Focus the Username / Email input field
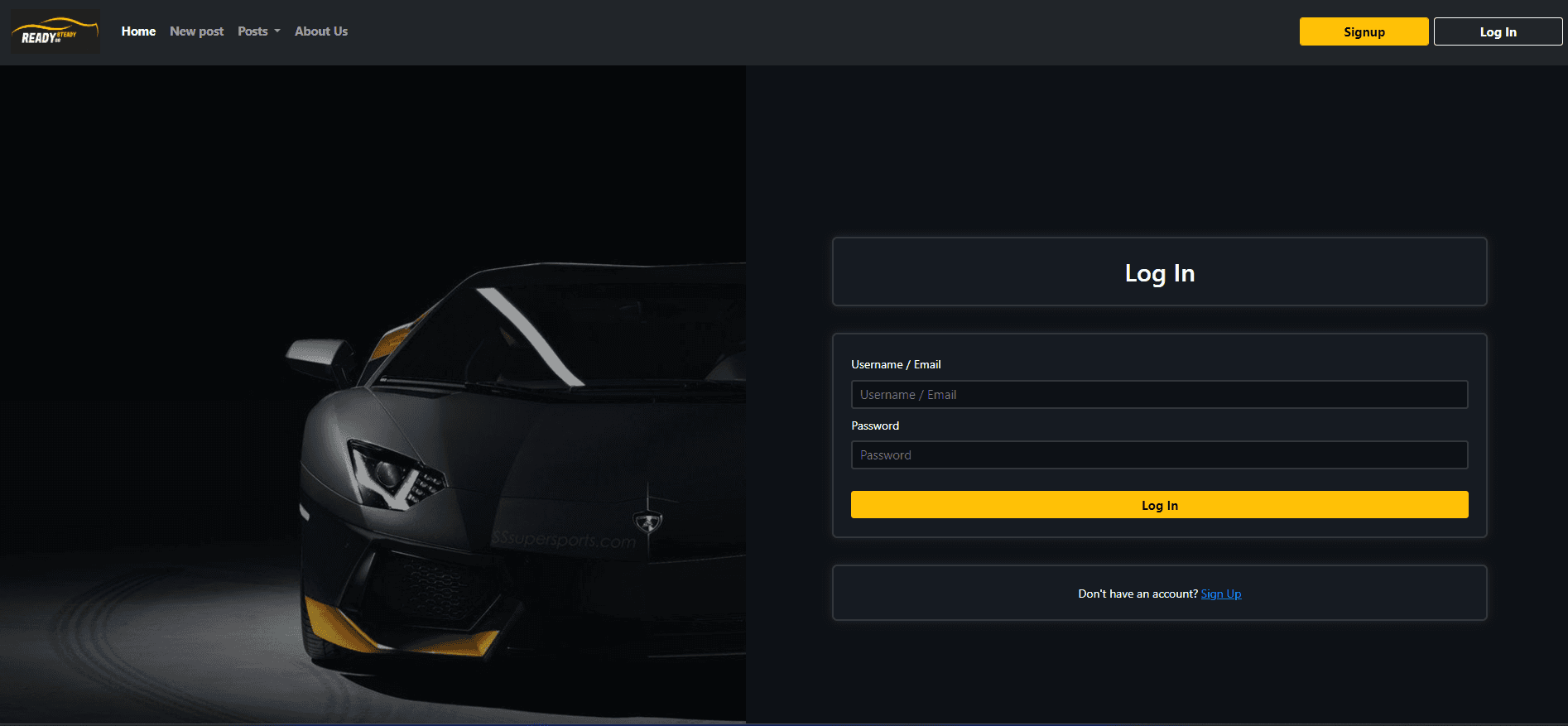Screen dimensions: 1568x726 click(x=1159, y=395)
